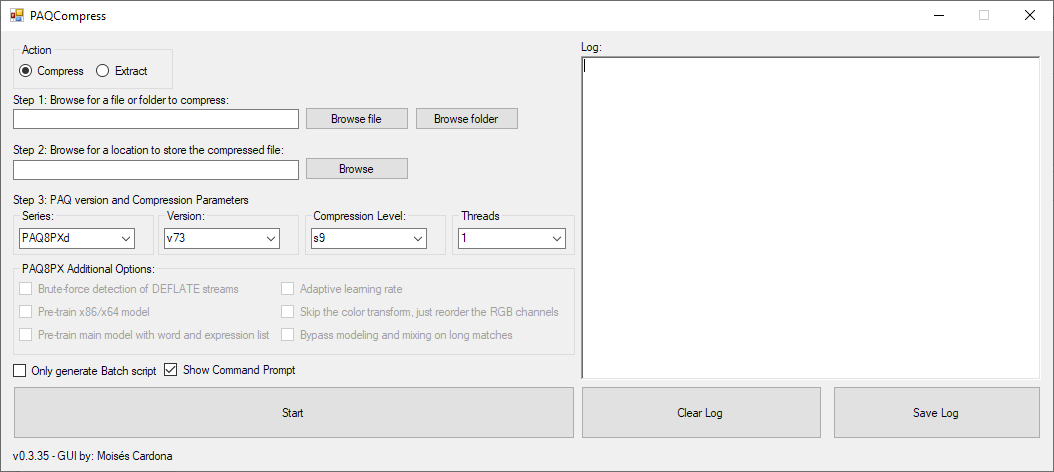
Task: Click the Save Log button
Action: 936,413
